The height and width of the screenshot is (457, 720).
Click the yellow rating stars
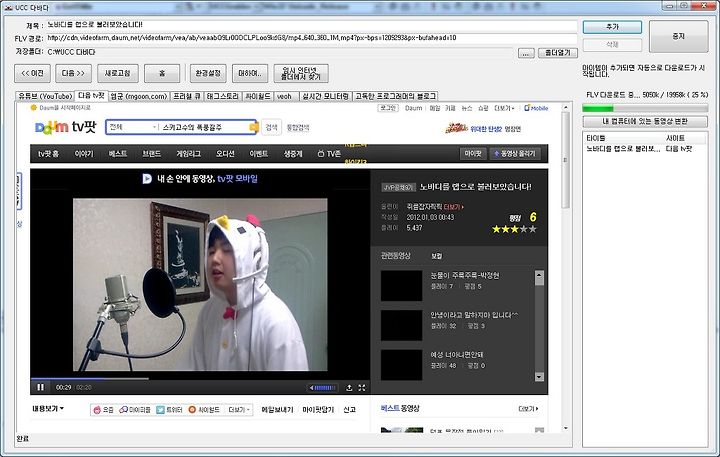pos(514,229)
